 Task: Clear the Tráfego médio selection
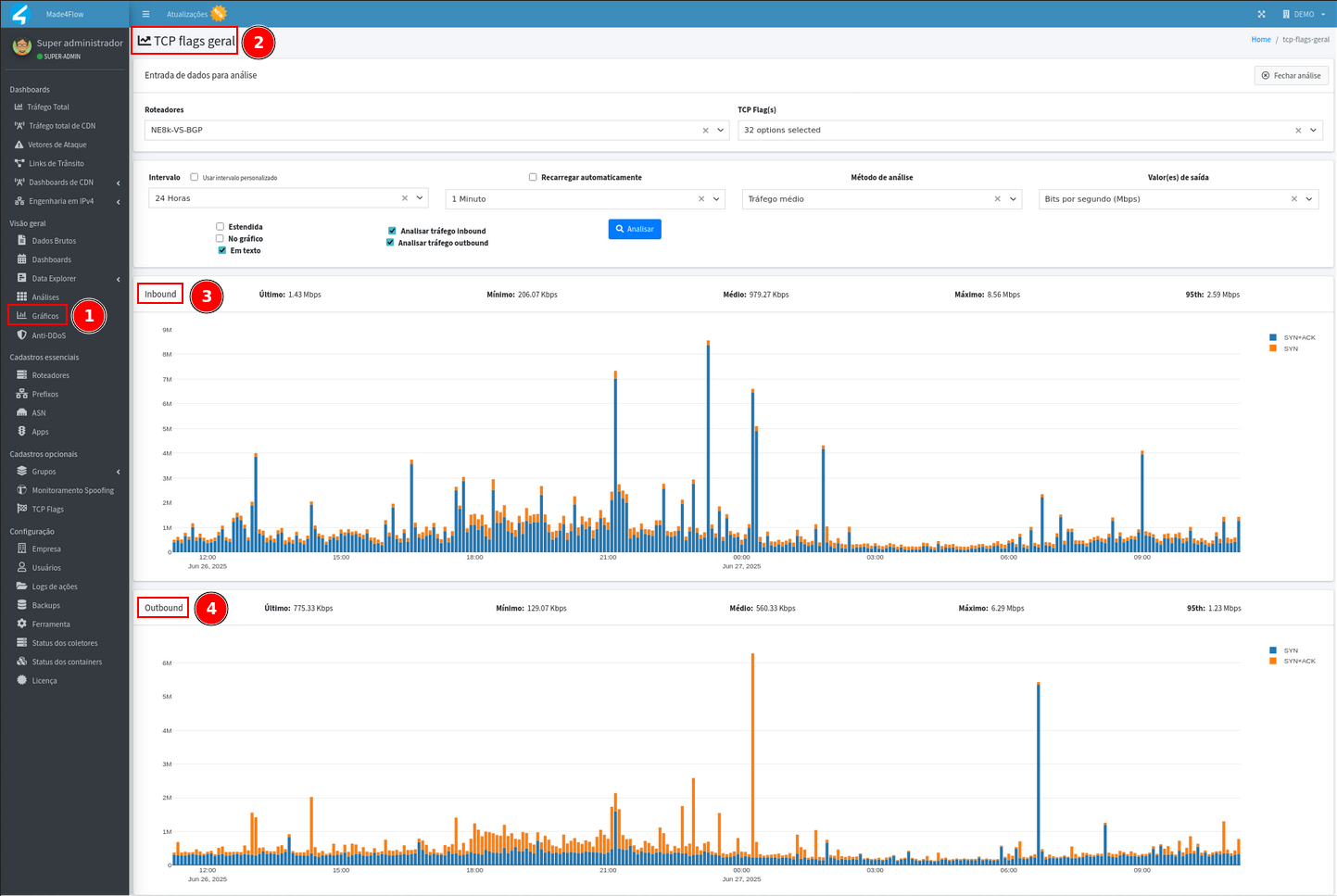tap(998, 199)
